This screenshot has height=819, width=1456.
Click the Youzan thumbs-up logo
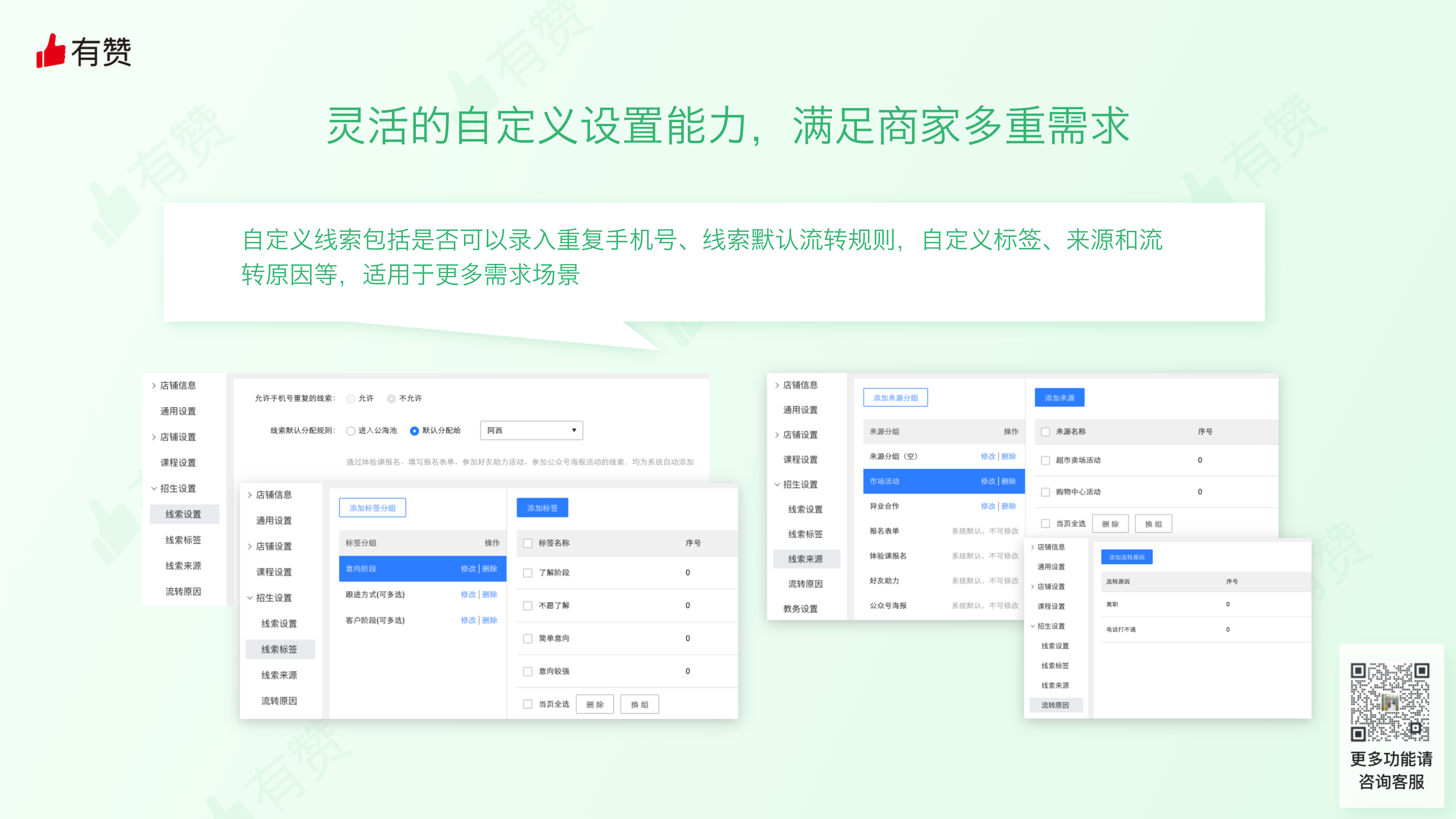84,51
